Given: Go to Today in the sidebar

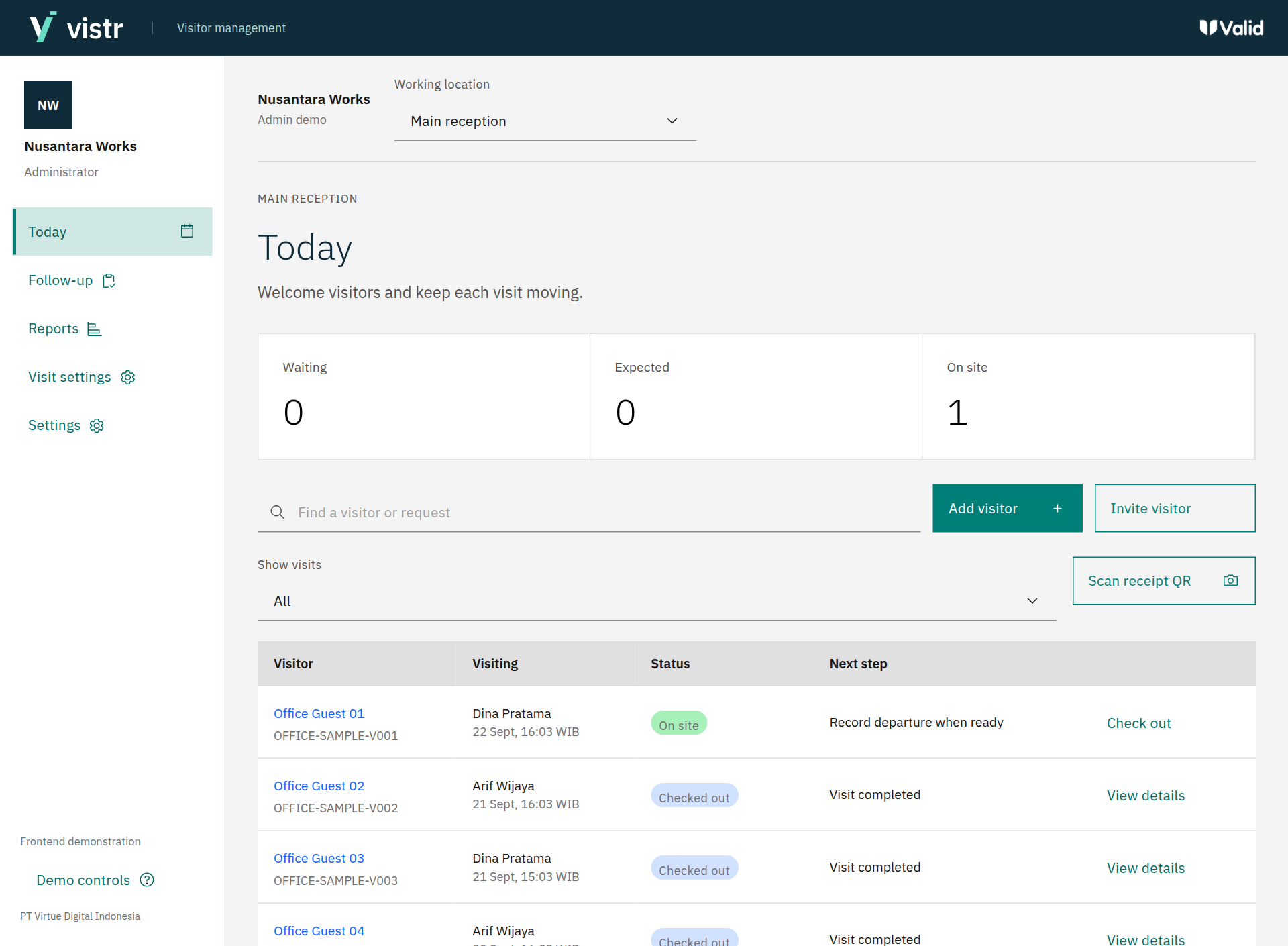Looking at the screenshot, I should coord(113,231).
